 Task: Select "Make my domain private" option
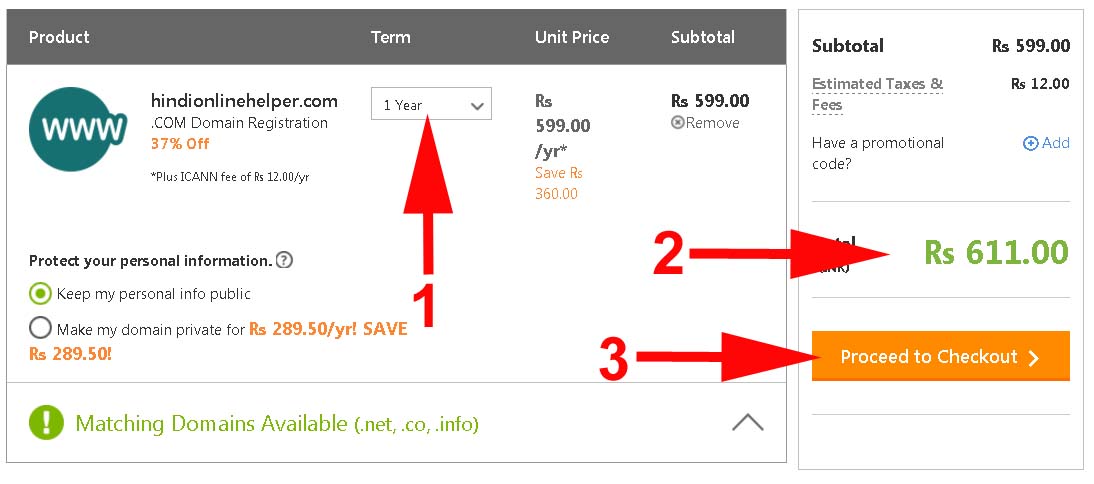coord(40,328)
